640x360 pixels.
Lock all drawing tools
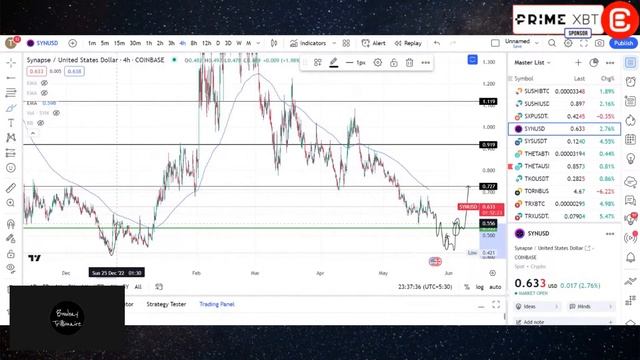pyautogui.click(x=11, y=254)
